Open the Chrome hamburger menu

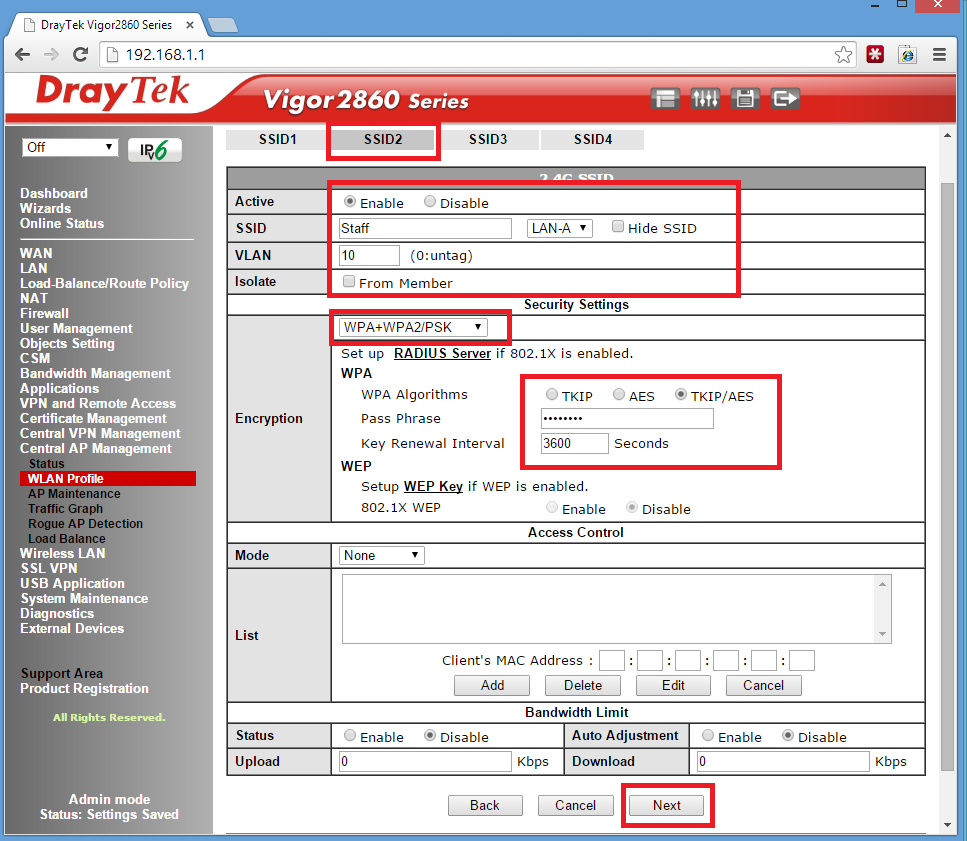pos(939,54)
